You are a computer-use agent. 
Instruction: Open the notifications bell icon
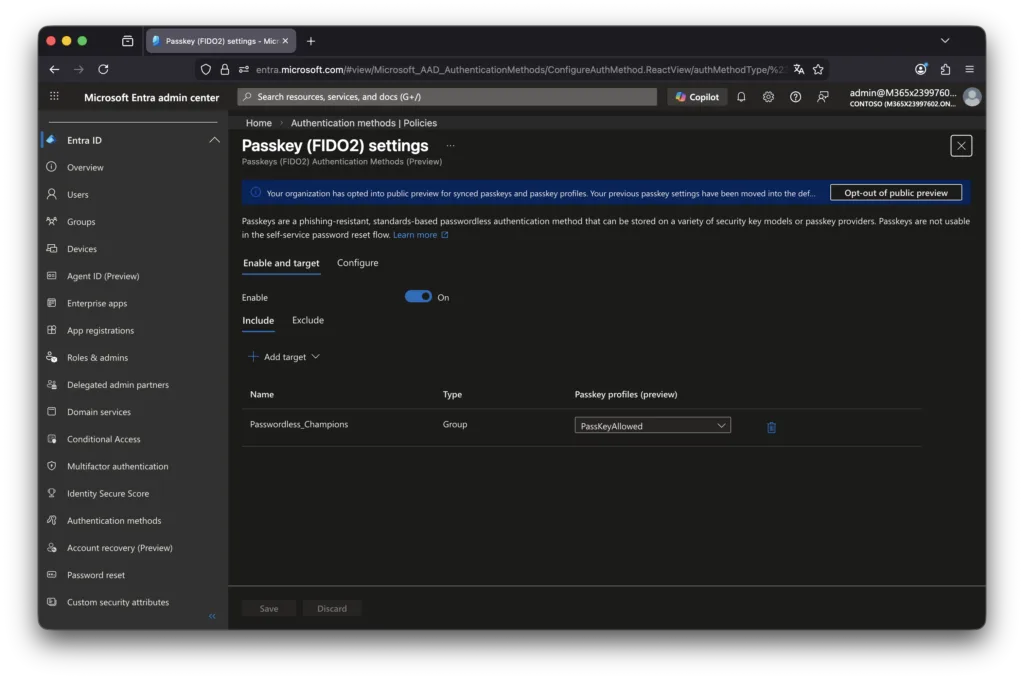741,97
